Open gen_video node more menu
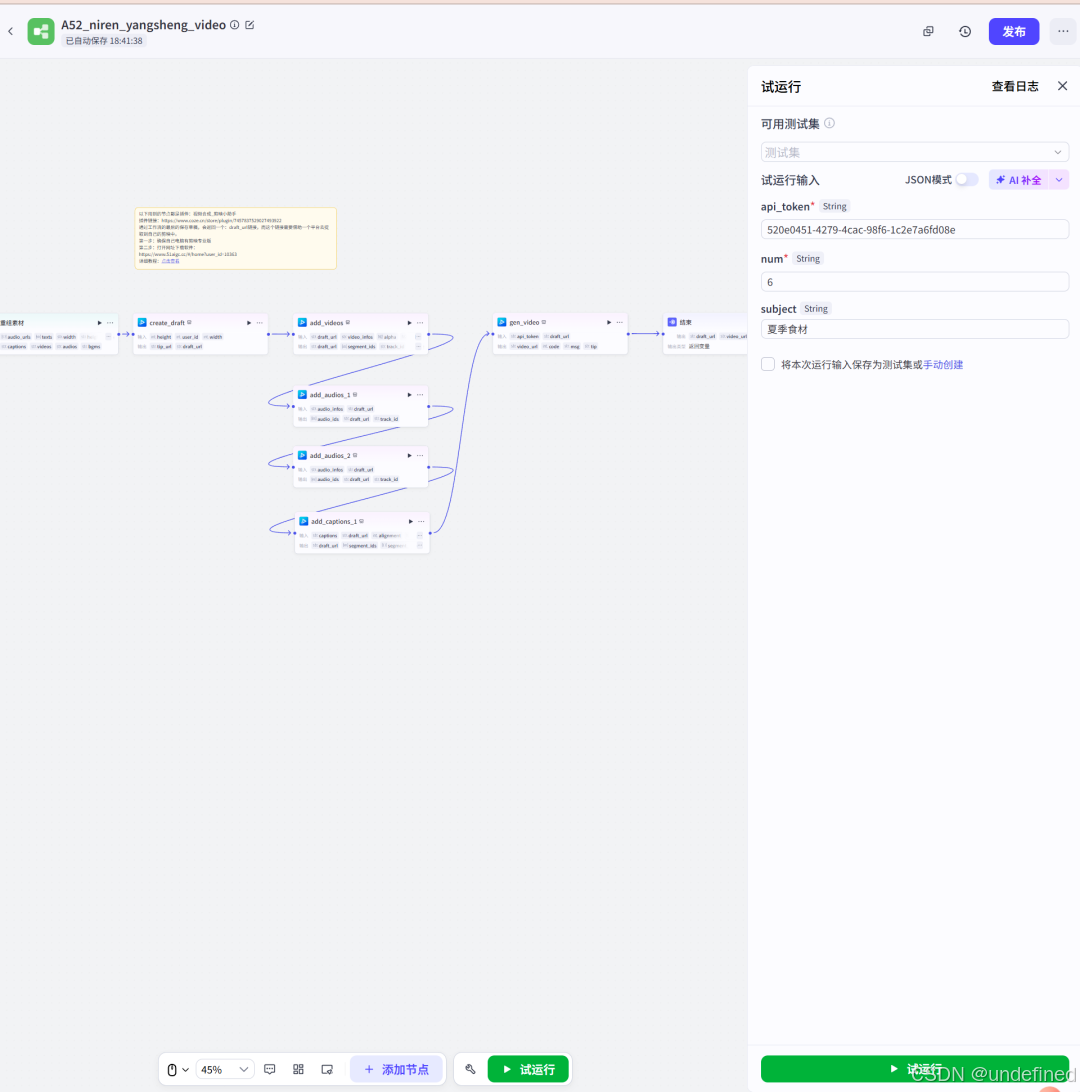 pos(620,322)
